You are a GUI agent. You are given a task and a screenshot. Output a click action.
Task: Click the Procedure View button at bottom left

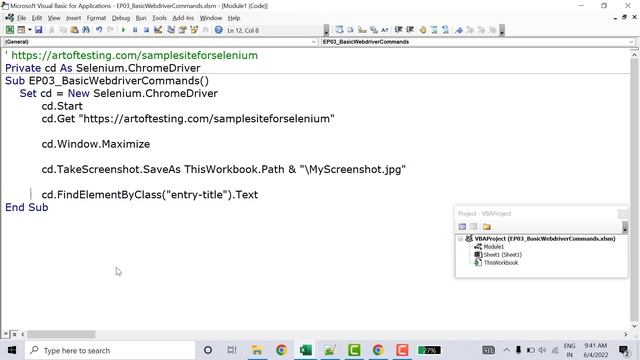6,334
